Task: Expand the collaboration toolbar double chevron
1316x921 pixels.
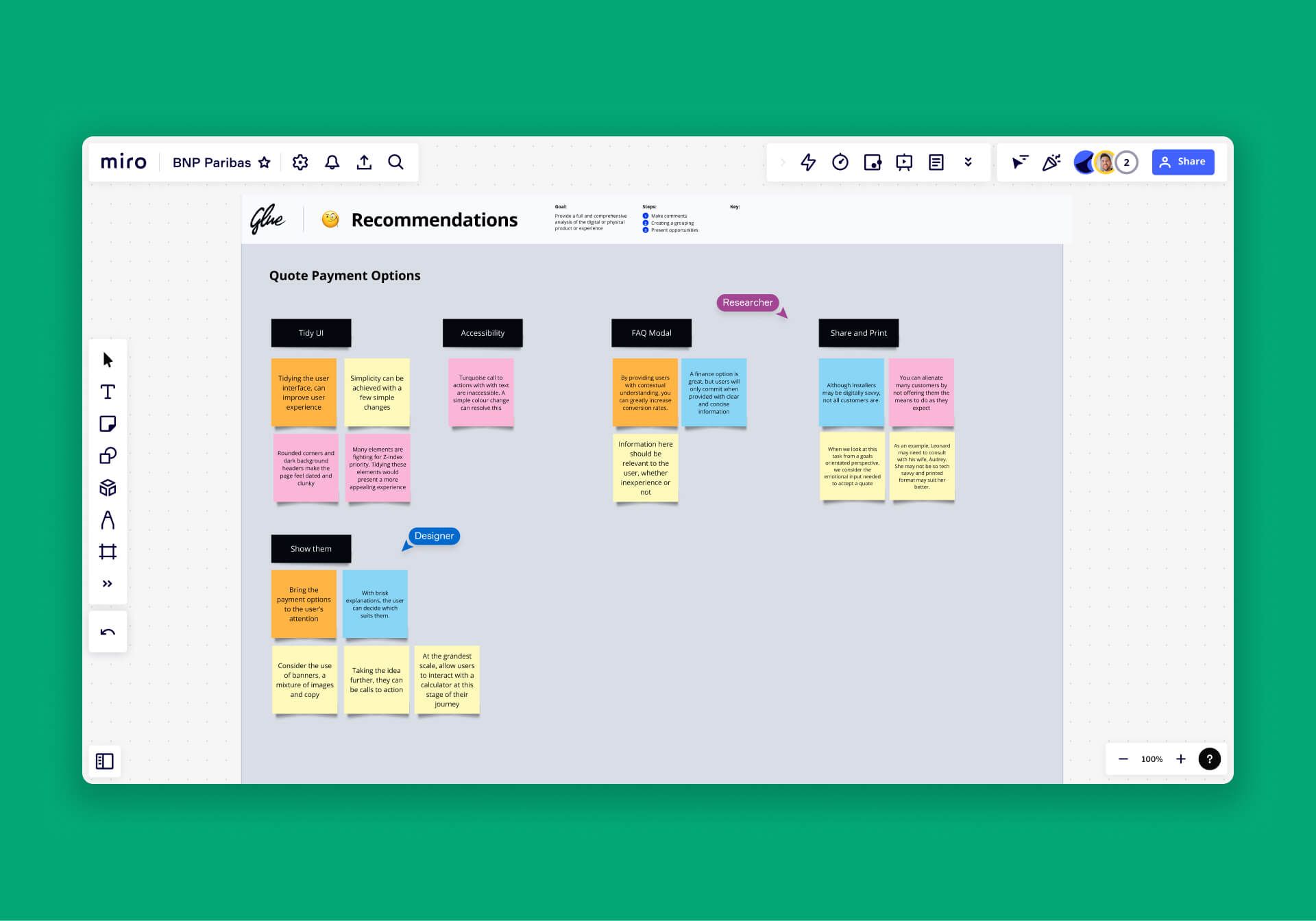Action: tap(968, 162)
